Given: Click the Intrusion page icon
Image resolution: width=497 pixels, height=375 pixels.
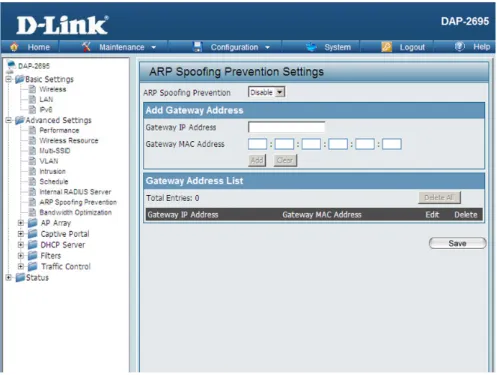Looking at the screenshot, I should pos(32,171).
